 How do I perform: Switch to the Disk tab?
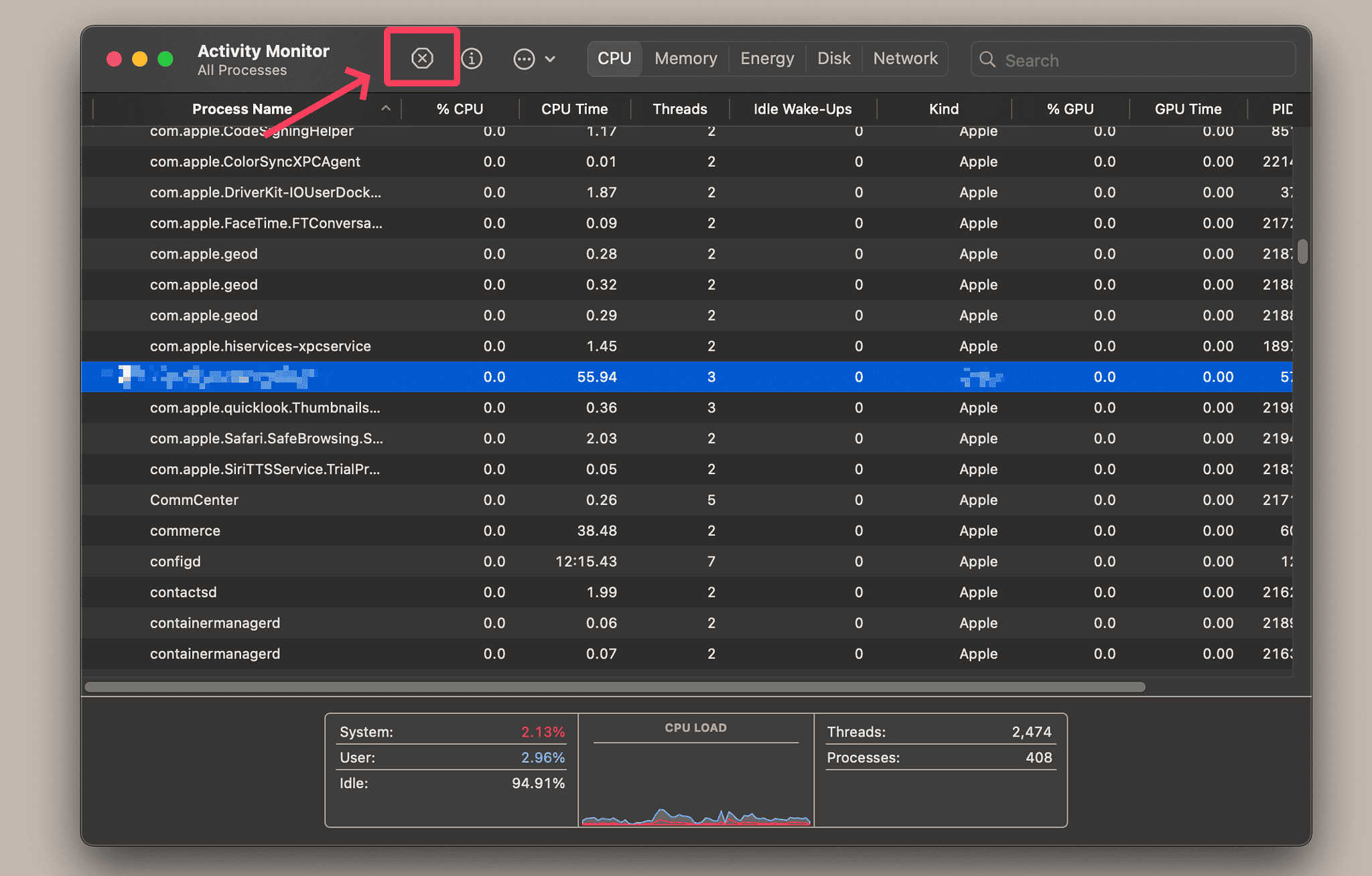coord(833,58)
